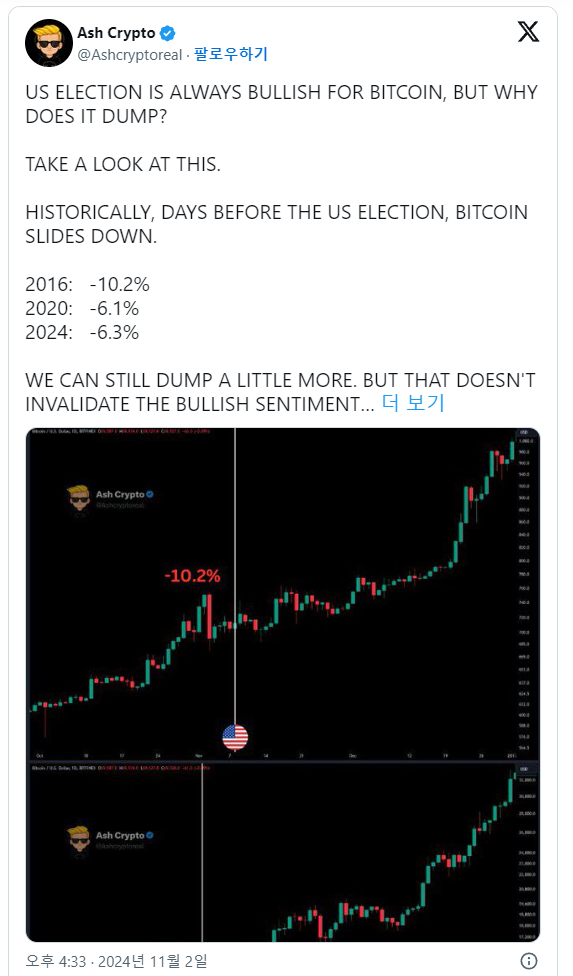Click the Ash Crypto display name

tap(116, 33)
